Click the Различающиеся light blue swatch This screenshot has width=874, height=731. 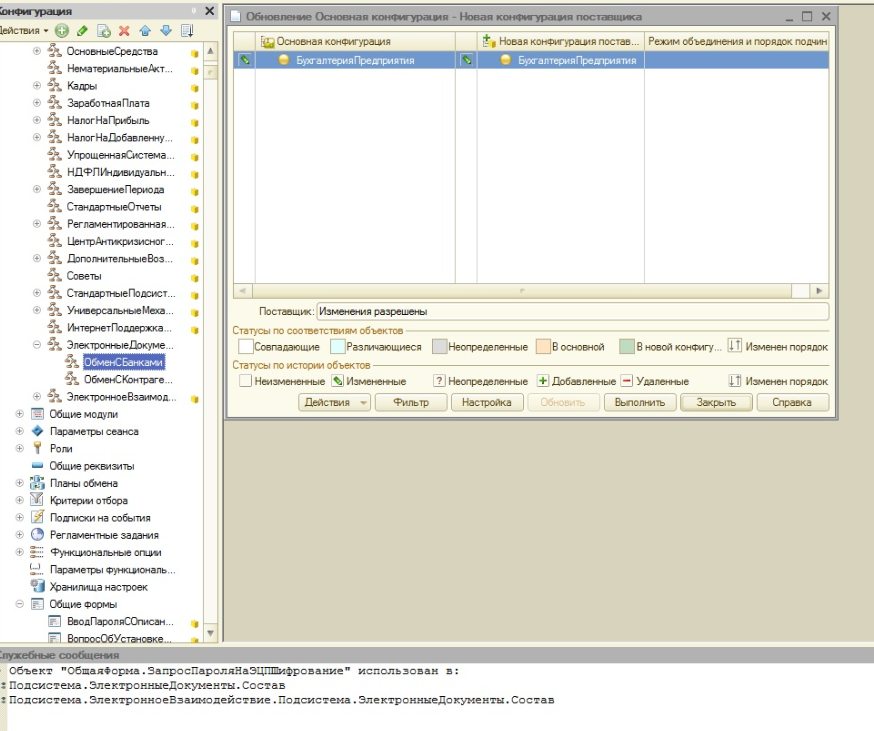pyautogui.click(x=338, y=346)
